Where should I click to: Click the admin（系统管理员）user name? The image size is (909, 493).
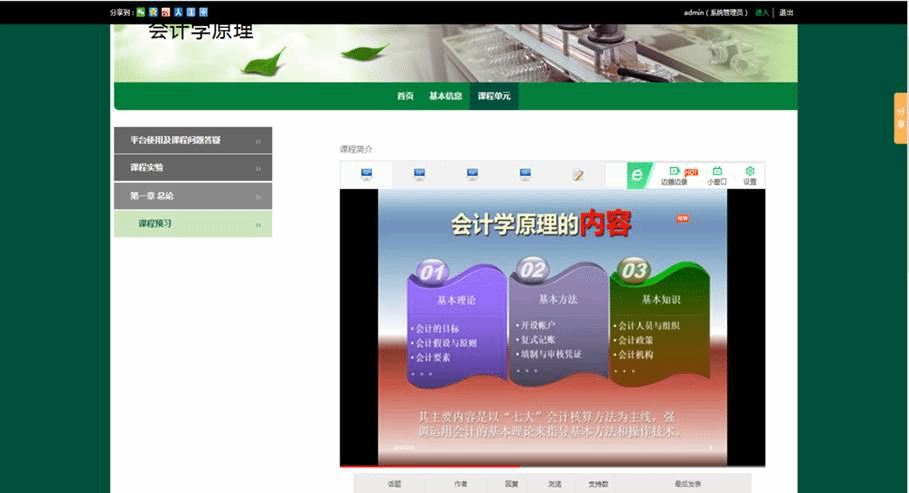pos(716,12)
